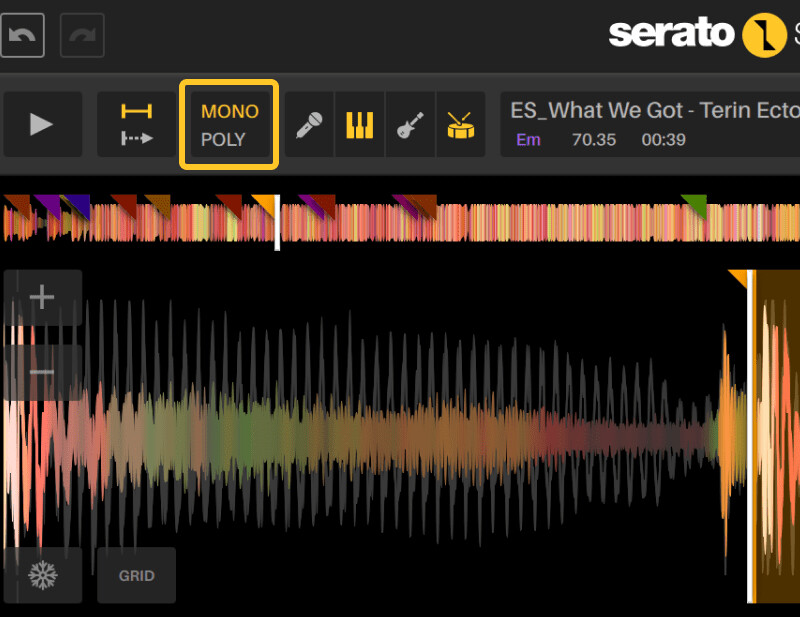Zoom in using the plus button

point(42,295)
